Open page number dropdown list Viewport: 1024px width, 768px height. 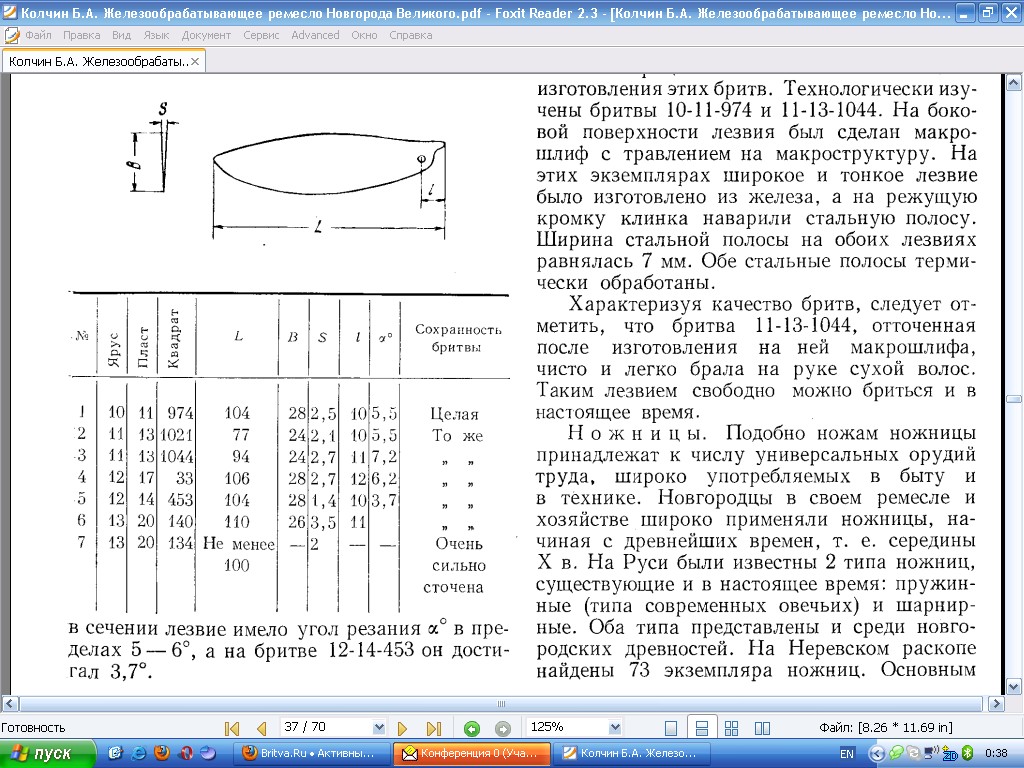(x=379, y=728)
